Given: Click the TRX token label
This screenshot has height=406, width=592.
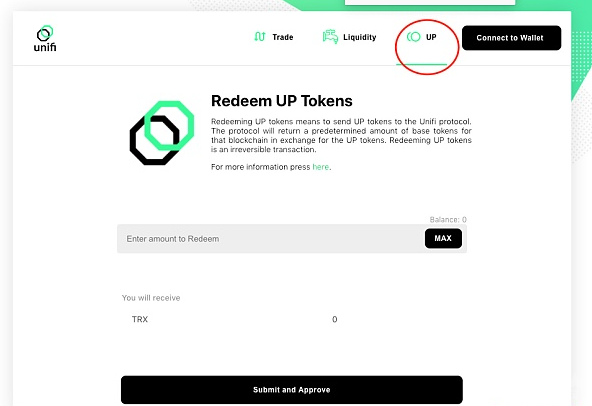Looking at the screenshot, I should [140, 319].
